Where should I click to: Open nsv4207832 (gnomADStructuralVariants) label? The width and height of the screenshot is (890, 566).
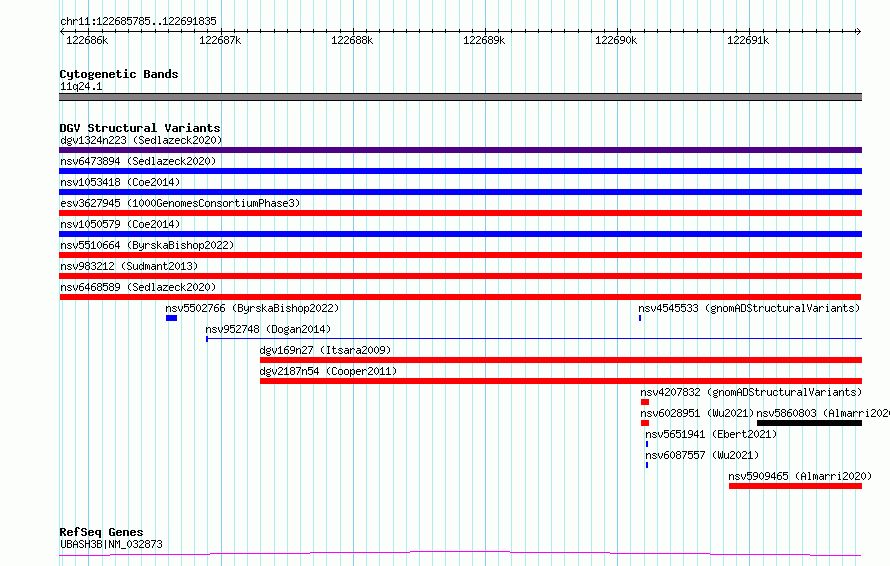(x=751, y=392)
